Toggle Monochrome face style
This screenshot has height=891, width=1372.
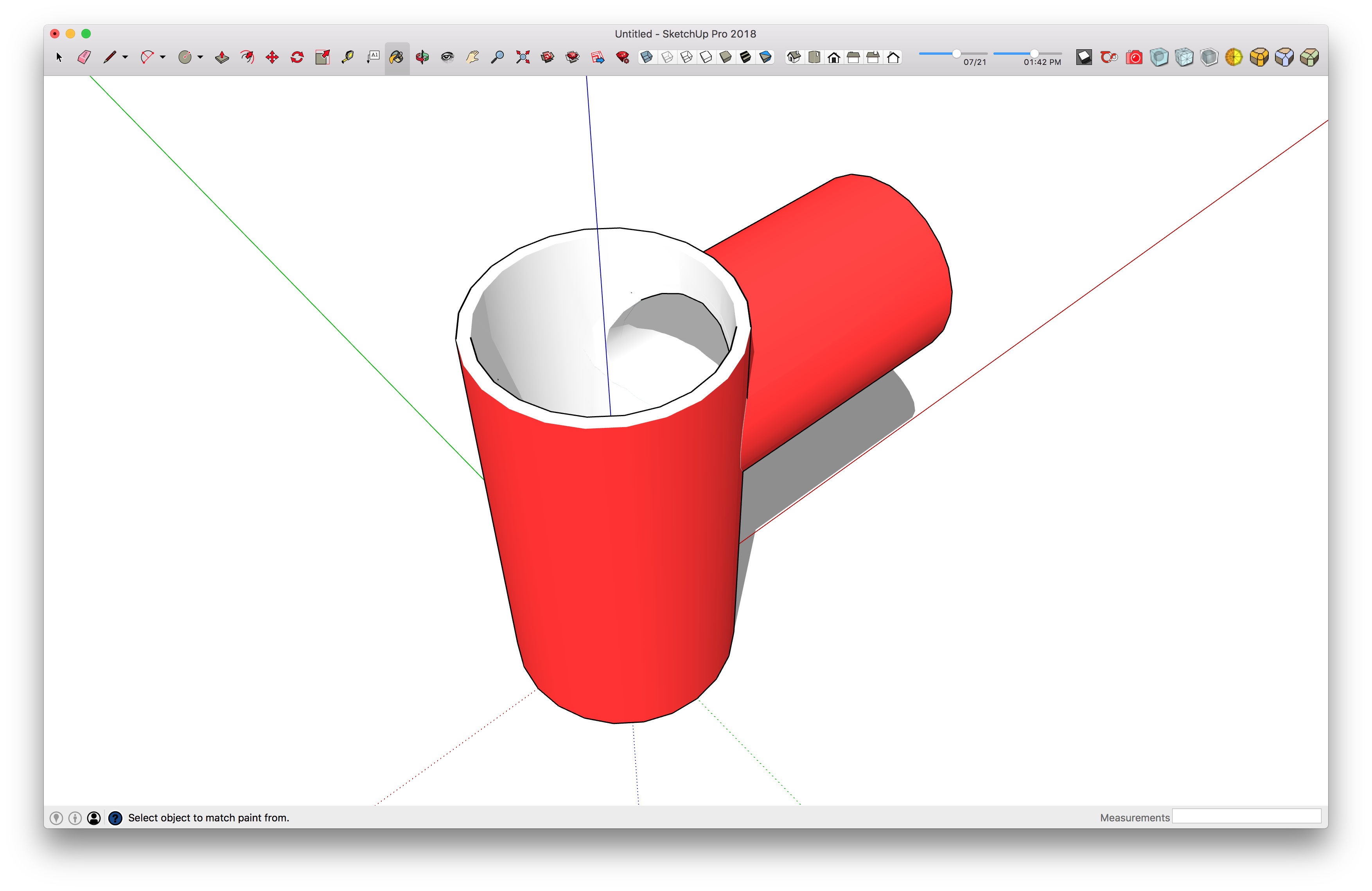tap(765, 57)
